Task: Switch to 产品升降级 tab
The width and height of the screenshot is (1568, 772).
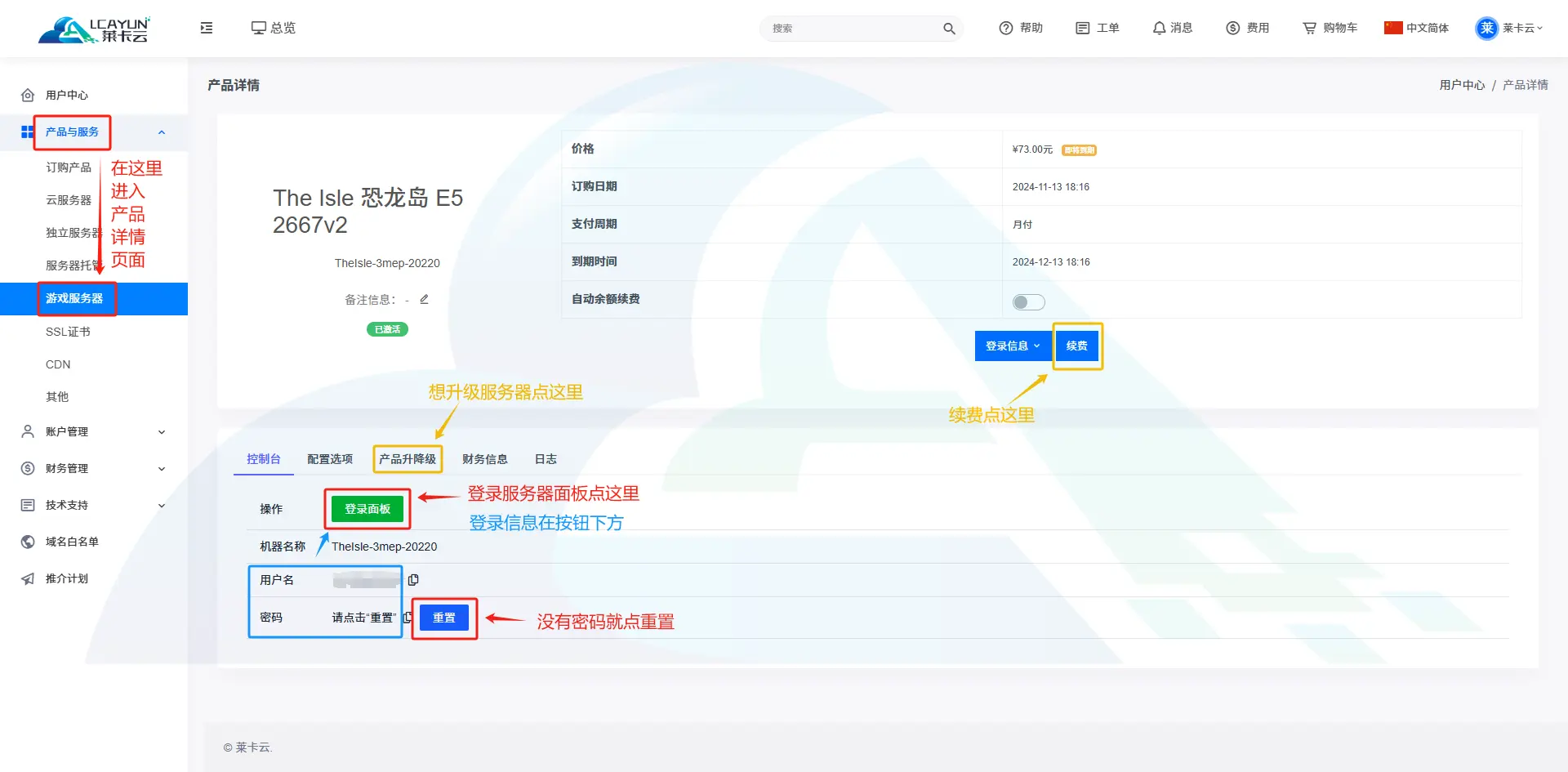Action: point(408,459)
